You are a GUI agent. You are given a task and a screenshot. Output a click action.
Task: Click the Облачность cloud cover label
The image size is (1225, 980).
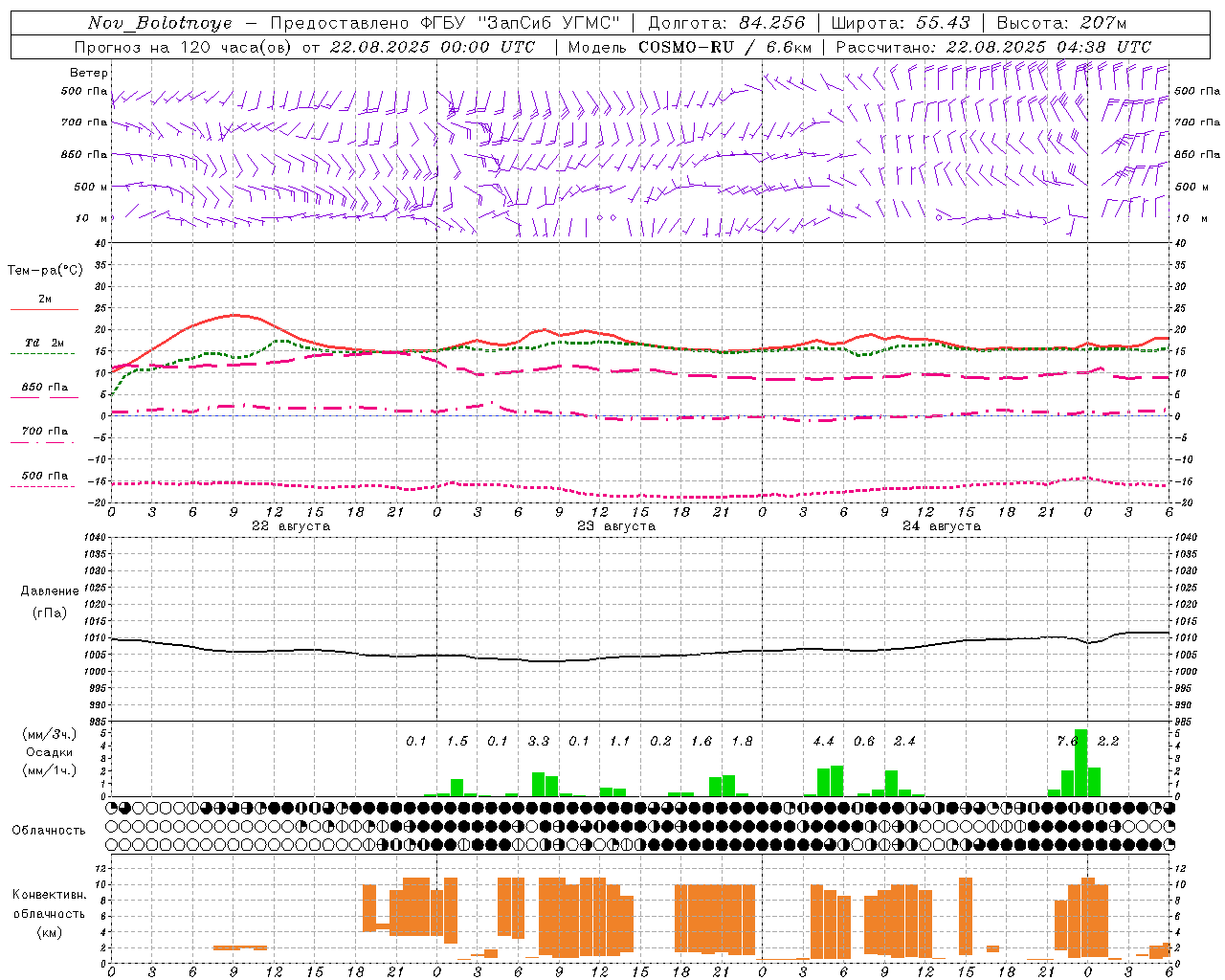pyautogui.click(x=49, y=830)
